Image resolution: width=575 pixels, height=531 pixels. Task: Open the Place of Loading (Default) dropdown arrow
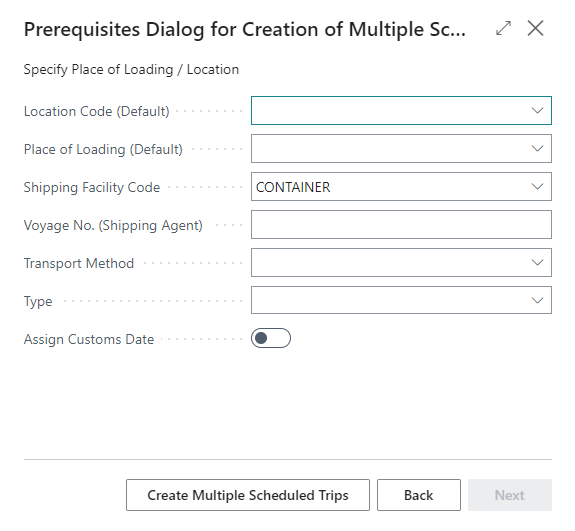pyautogui.click(x=537, y=149)
